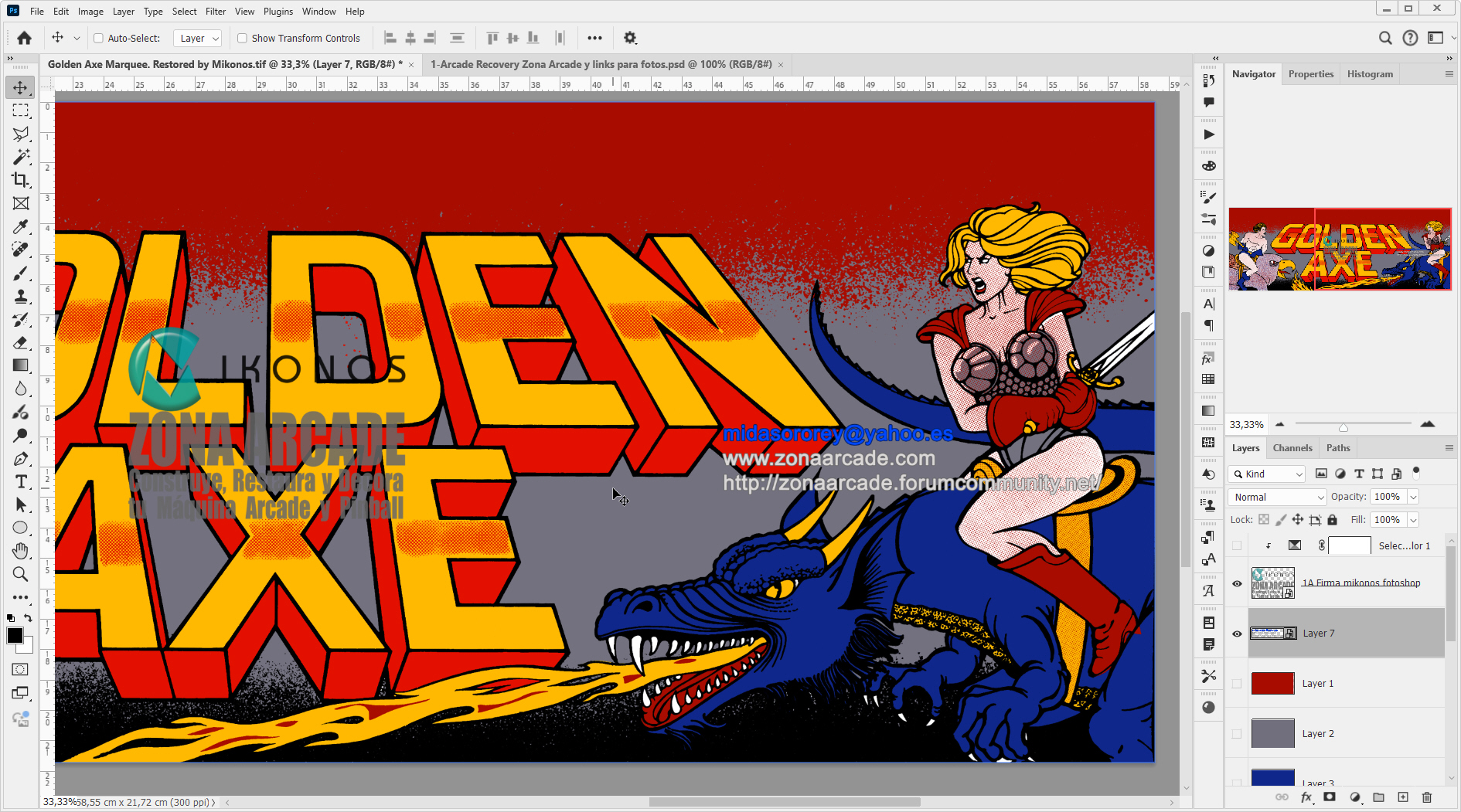The height and width of the screenshot is (812, 1461).
Task: Select the Brush tool
Action: point(21,273)
